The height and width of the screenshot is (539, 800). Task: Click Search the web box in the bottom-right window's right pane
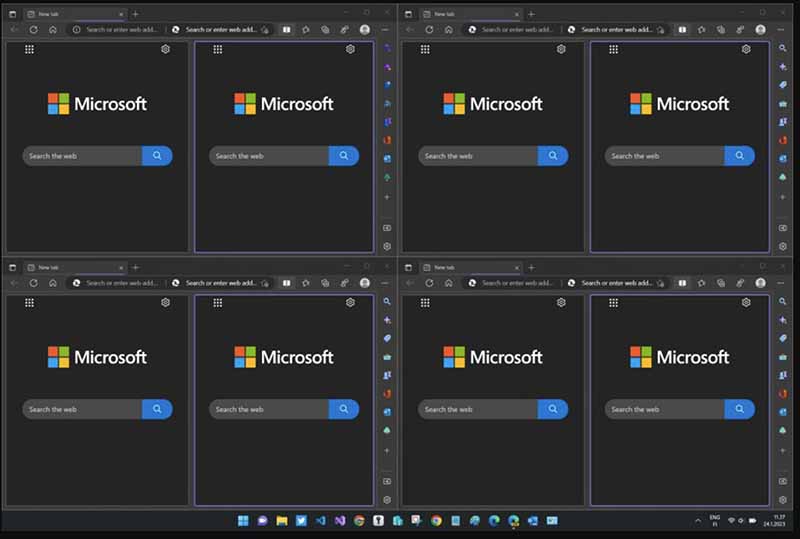point(664,409)
